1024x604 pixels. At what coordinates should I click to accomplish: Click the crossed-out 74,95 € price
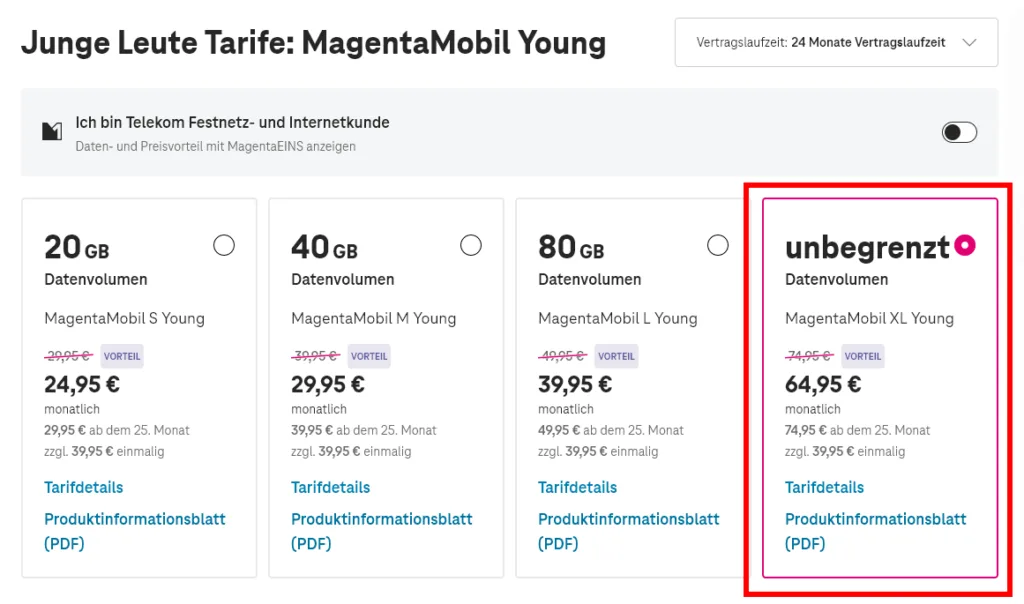(x=809, y=356)
